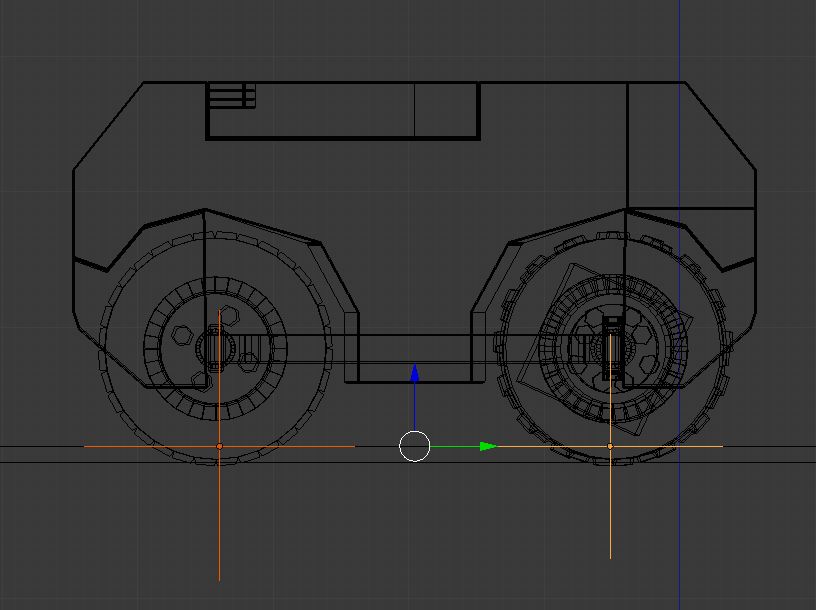Click the white 3D cursor circle
816x610 pixels.
click(x=413, y=446)
